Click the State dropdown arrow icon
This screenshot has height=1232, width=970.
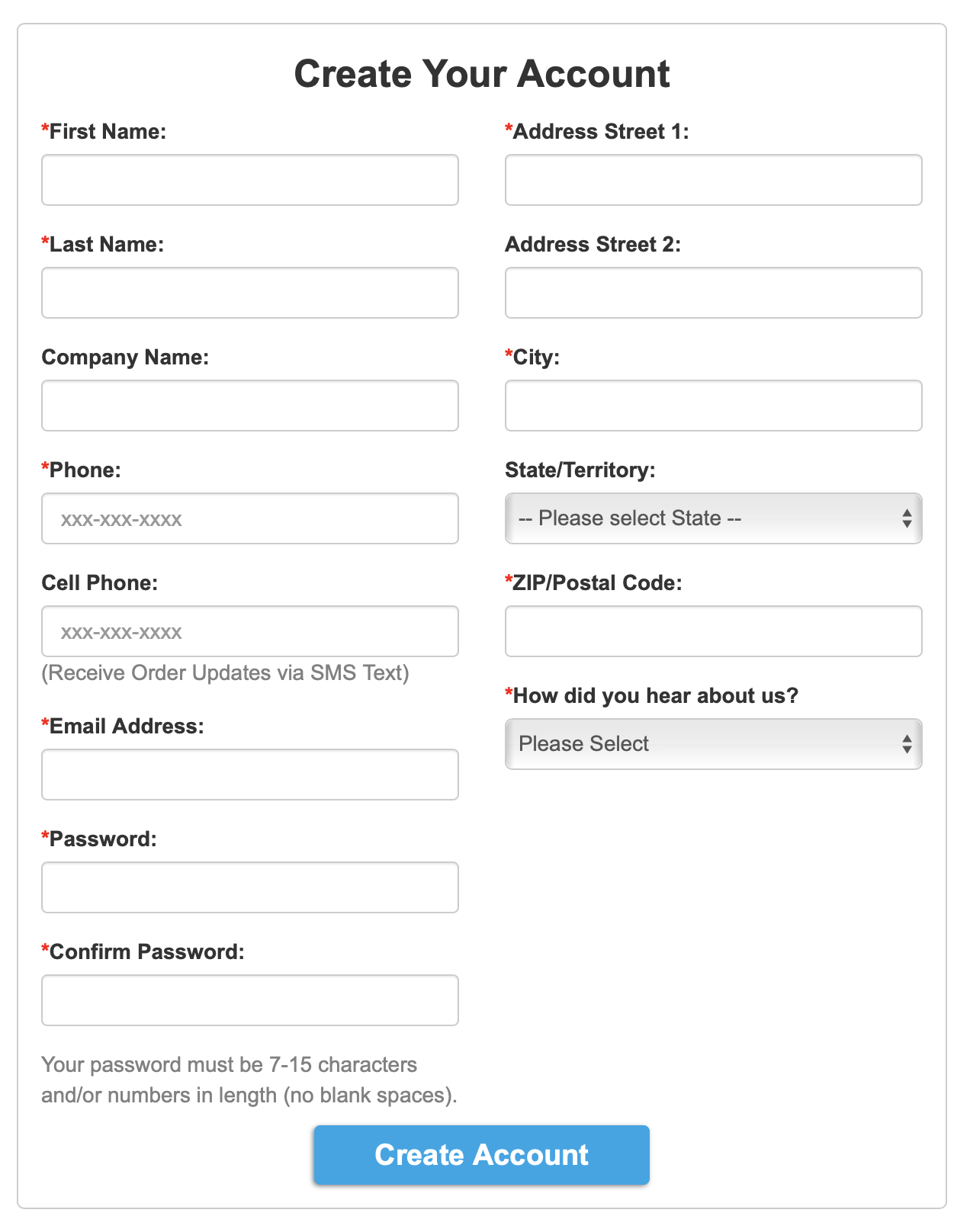(907, 518)
